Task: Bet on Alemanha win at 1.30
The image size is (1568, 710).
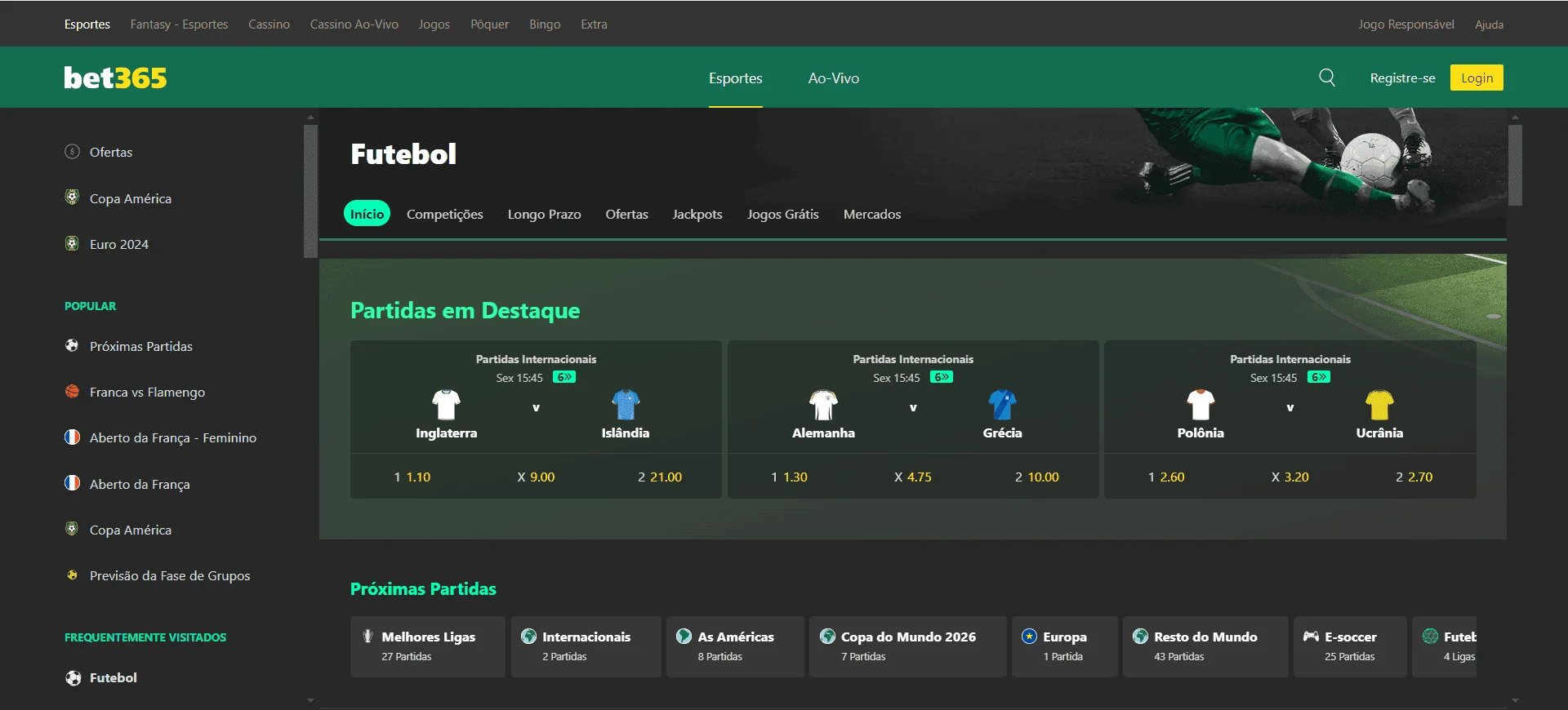Action: point(789,477)
